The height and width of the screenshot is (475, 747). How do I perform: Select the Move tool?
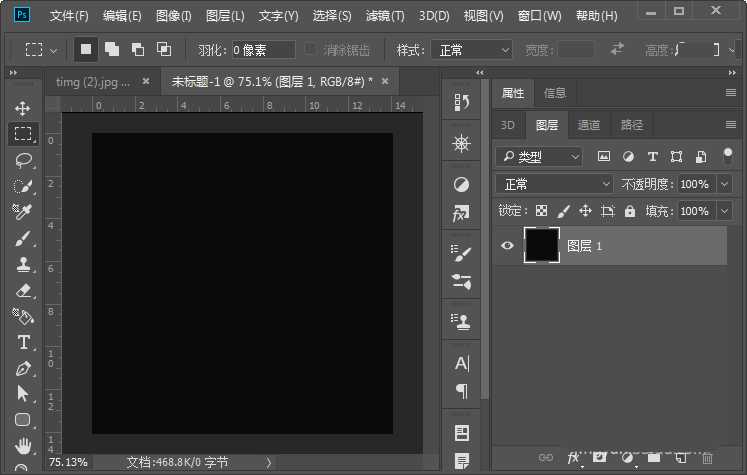(22, 108)
